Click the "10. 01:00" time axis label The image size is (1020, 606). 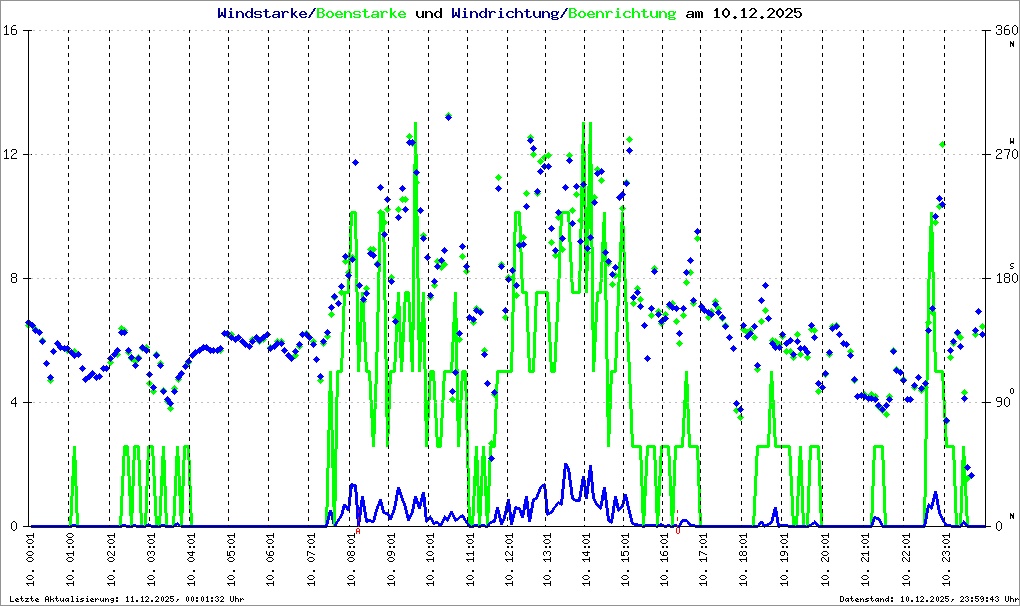70,558
